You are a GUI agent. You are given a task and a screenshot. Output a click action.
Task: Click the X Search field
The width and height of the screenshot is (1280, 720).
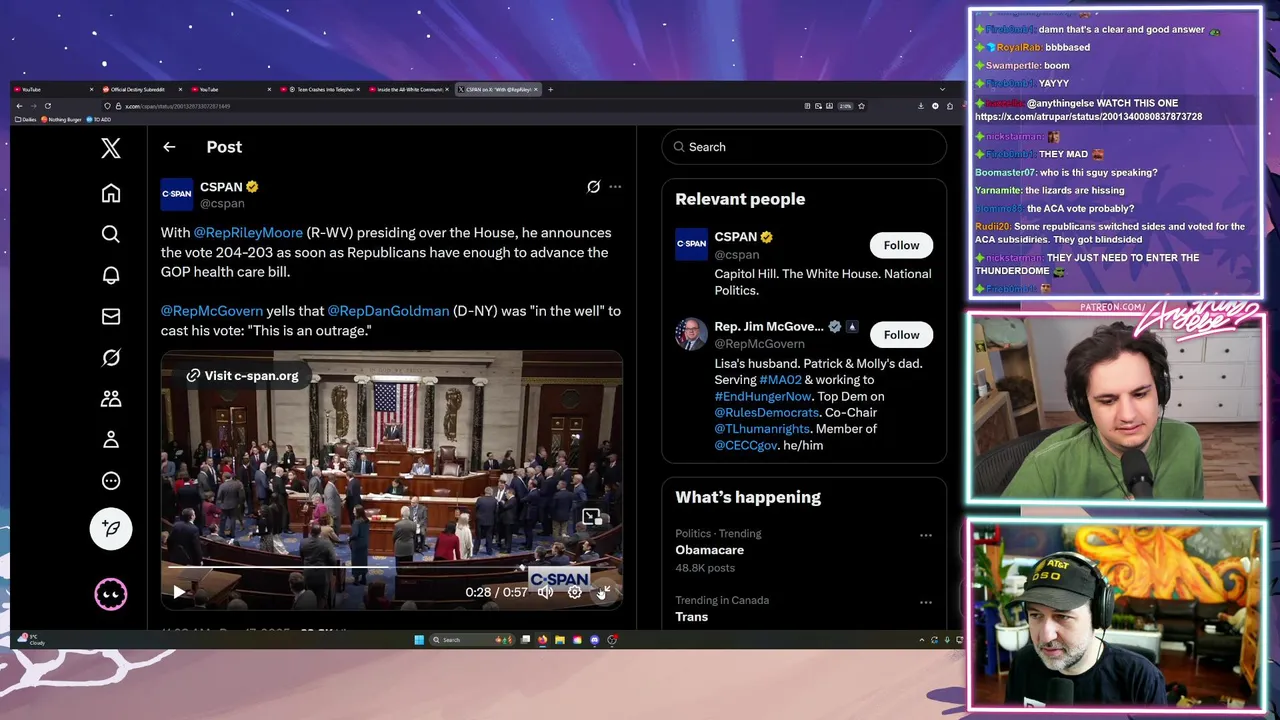[x=804, y=147]
